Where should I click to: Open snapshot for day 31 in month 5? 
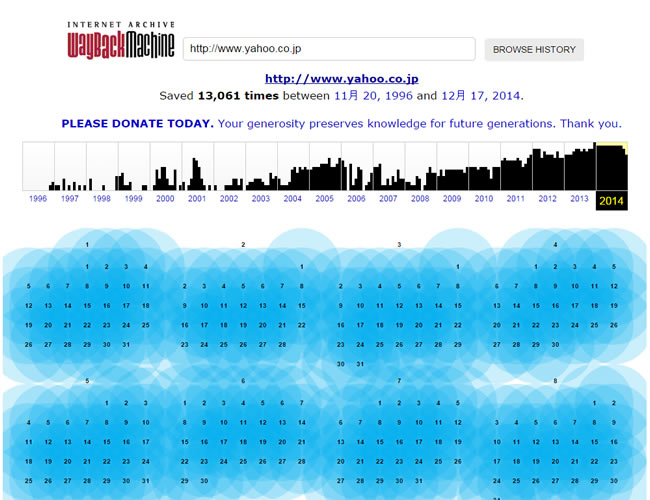(146, 481)
